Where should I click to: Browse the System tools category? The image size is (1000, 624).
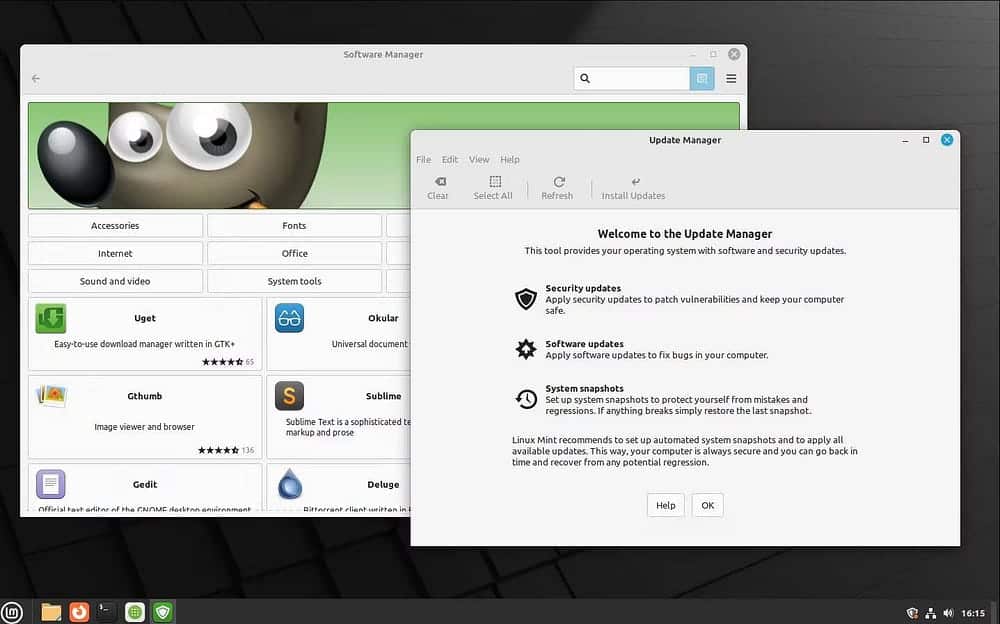point(294,281)
